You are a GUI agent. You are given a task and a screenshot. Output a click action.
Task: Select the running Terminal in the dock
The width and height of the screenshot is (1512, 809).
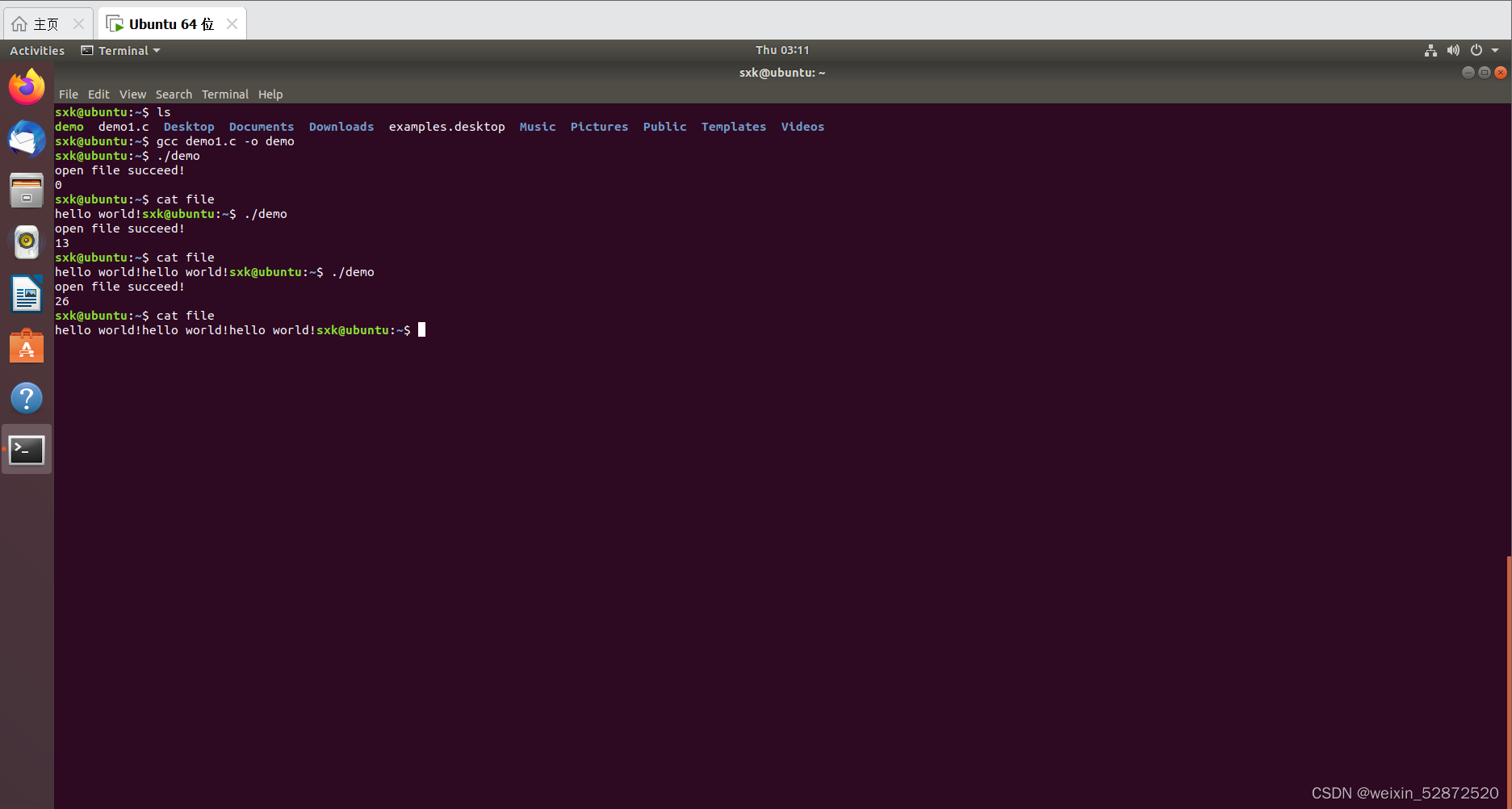[27, 449]
